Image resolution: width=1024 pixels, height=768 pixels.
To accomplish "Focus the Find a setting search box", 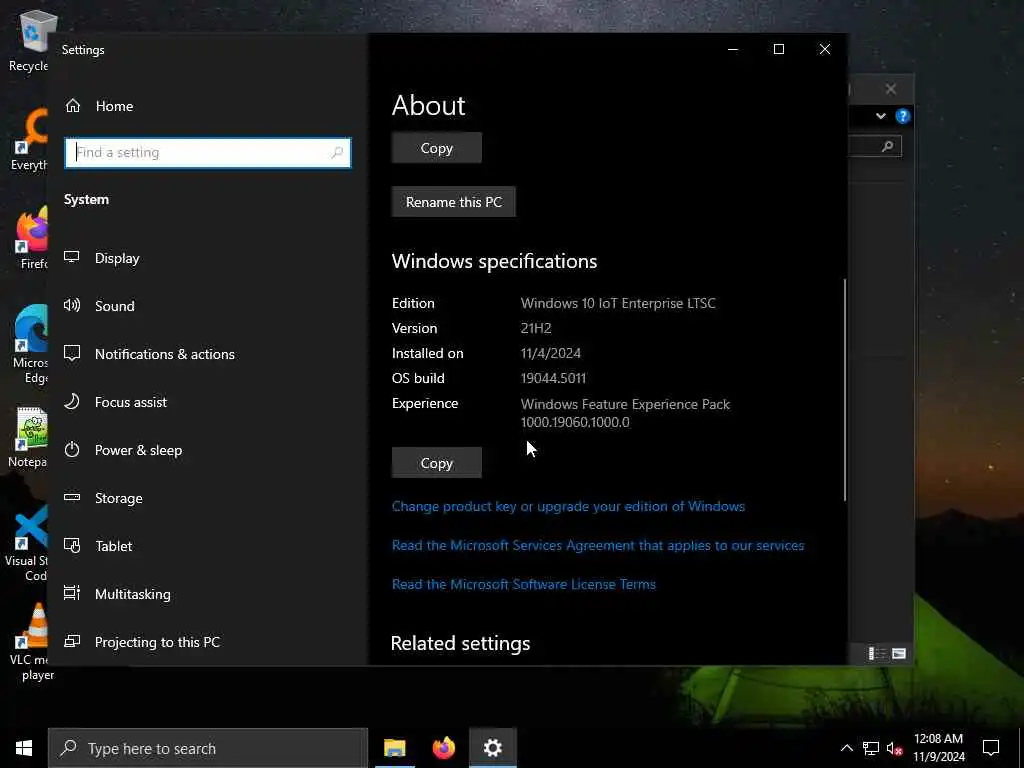I will (208, 153).
